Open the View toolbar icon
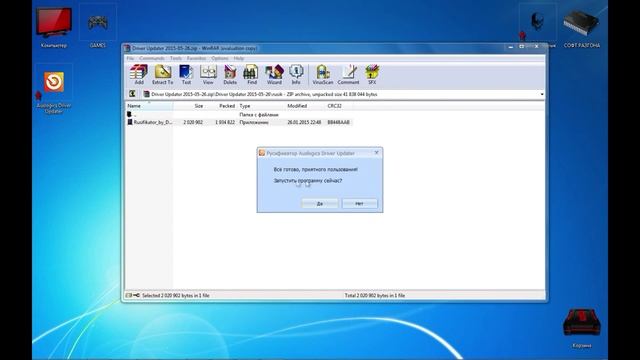Screen dimensions: 640x360 coord(208,75)
